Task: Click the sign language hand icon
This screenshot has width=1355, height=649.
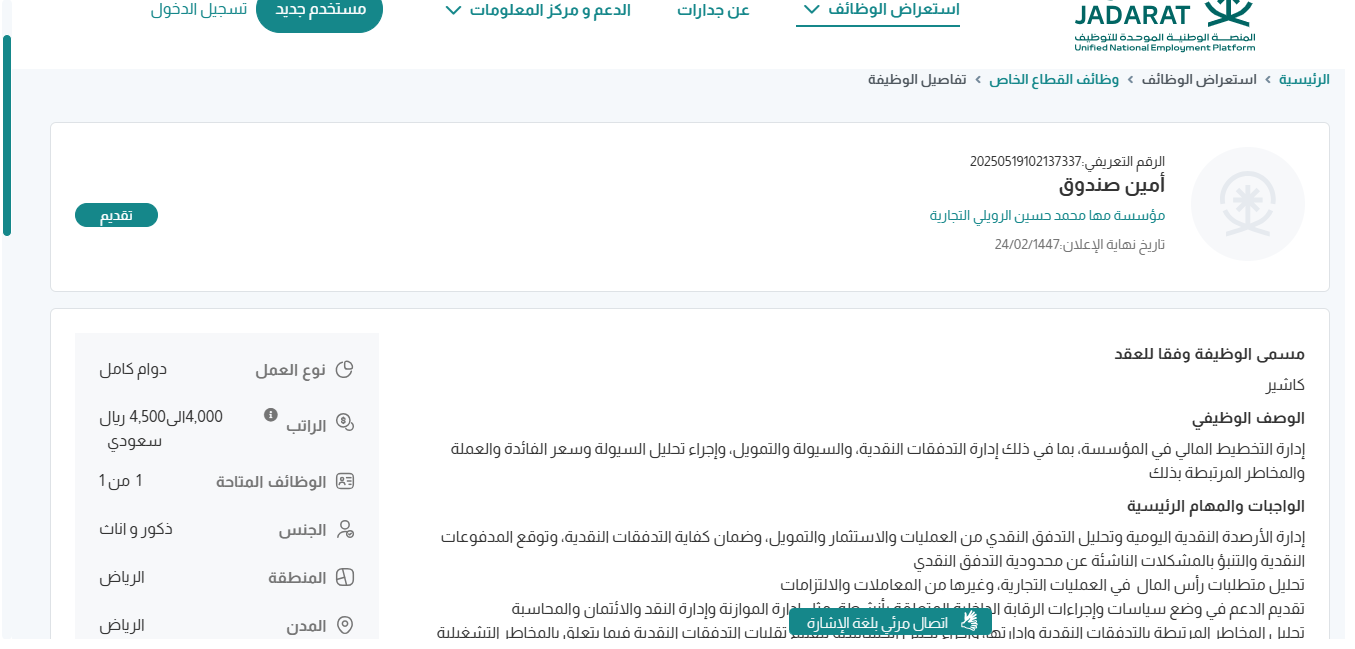Action: pos(970,623)
